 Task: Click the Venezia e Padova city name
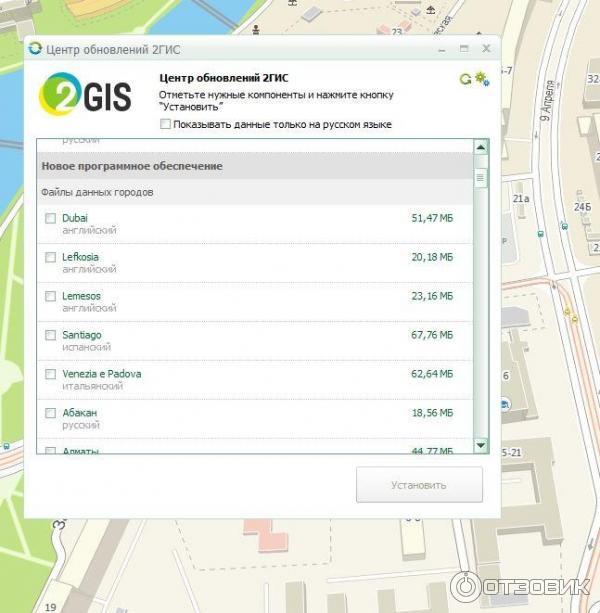(101, 374)
